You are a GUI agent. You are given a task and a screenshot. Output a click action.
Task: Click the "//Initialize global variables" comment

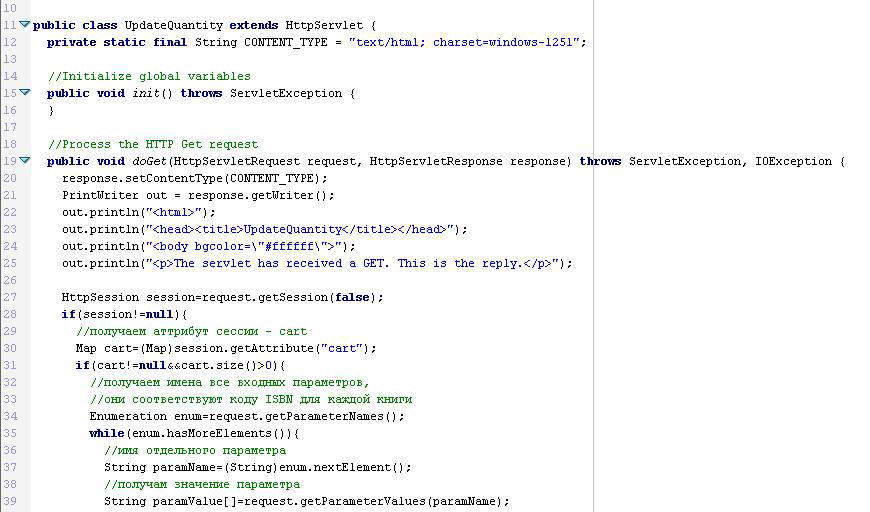pos(149,76)
